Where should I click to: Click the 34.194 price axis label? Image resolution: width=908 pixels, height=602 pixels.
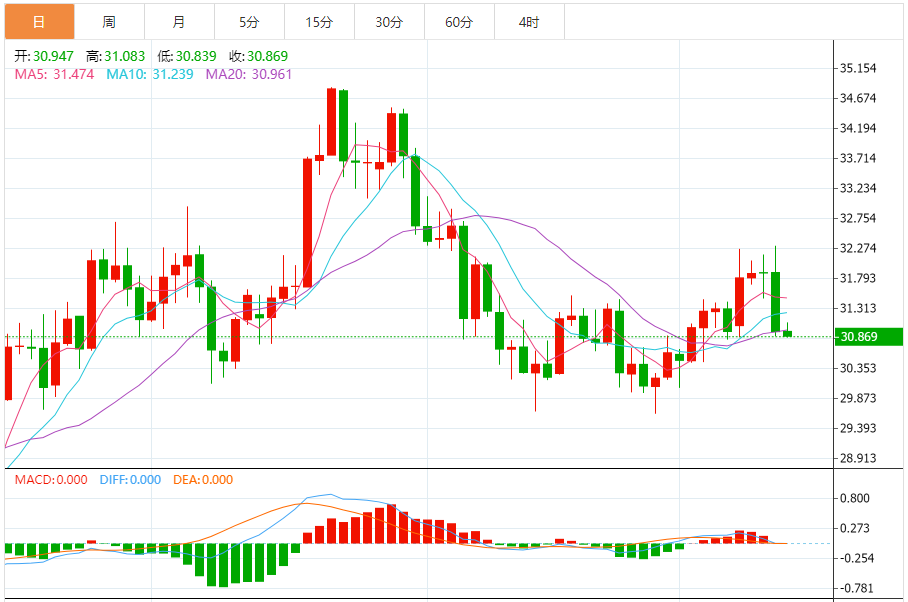pyautogui.click(x=858, y=129)
